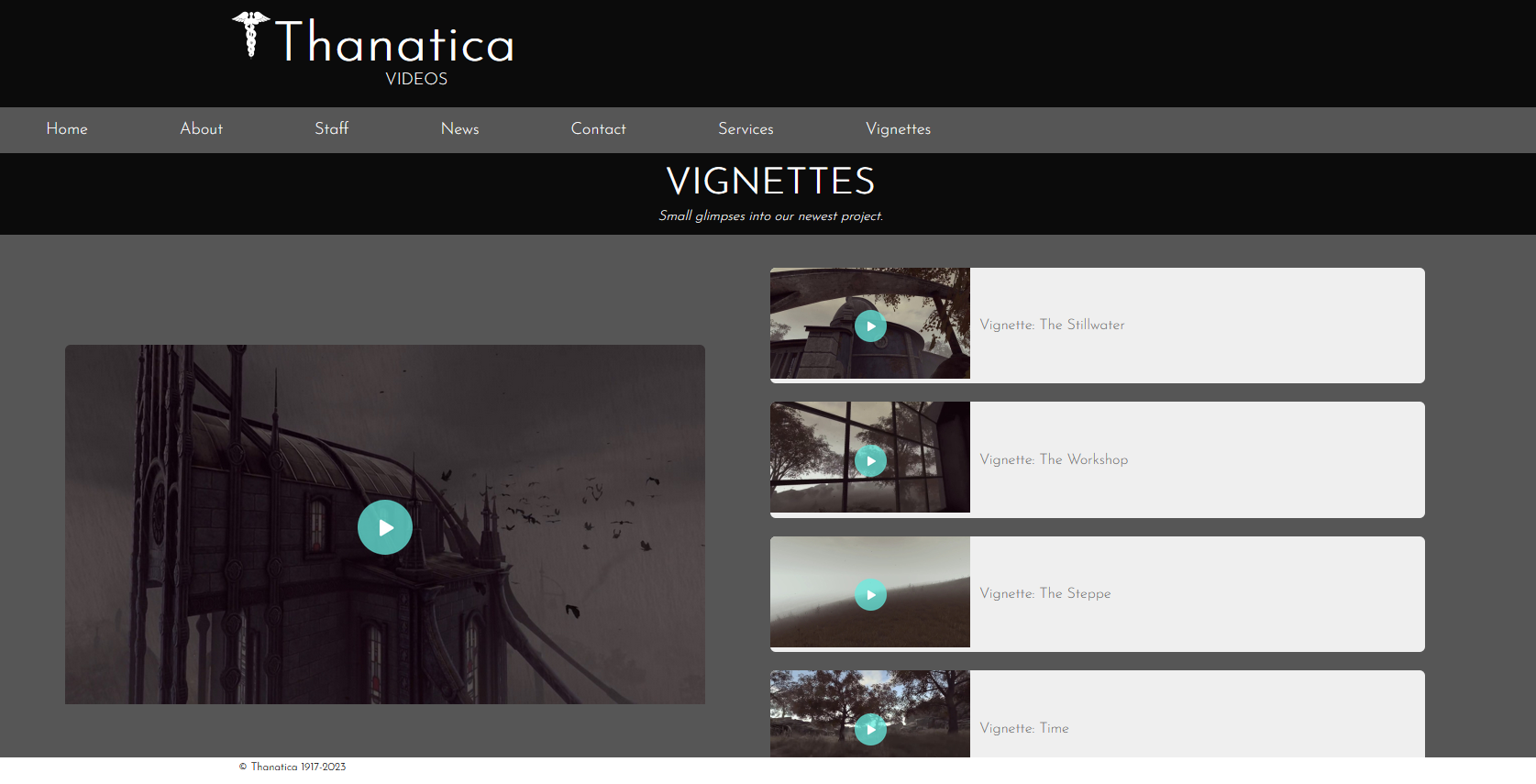Image resolution: width=1536 pixels, height=784 pixels.
Task: Play The Stillwater vignette thumbnail
Action: pyautogui.click(x=870, y=326)
